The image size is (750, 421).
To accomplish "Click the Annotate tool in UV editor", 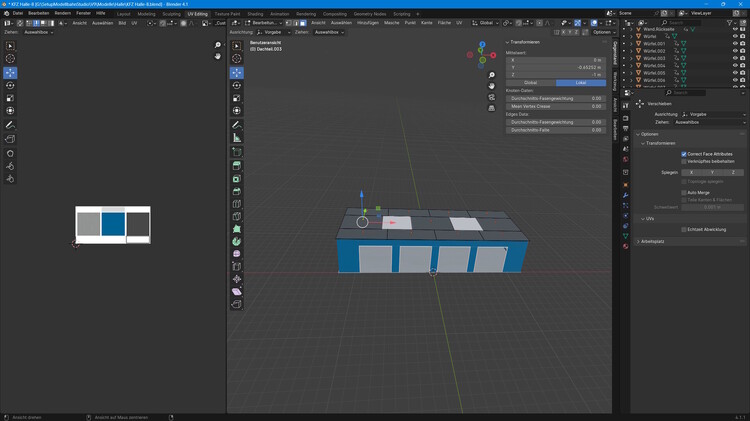I will (x=11, y=125).
